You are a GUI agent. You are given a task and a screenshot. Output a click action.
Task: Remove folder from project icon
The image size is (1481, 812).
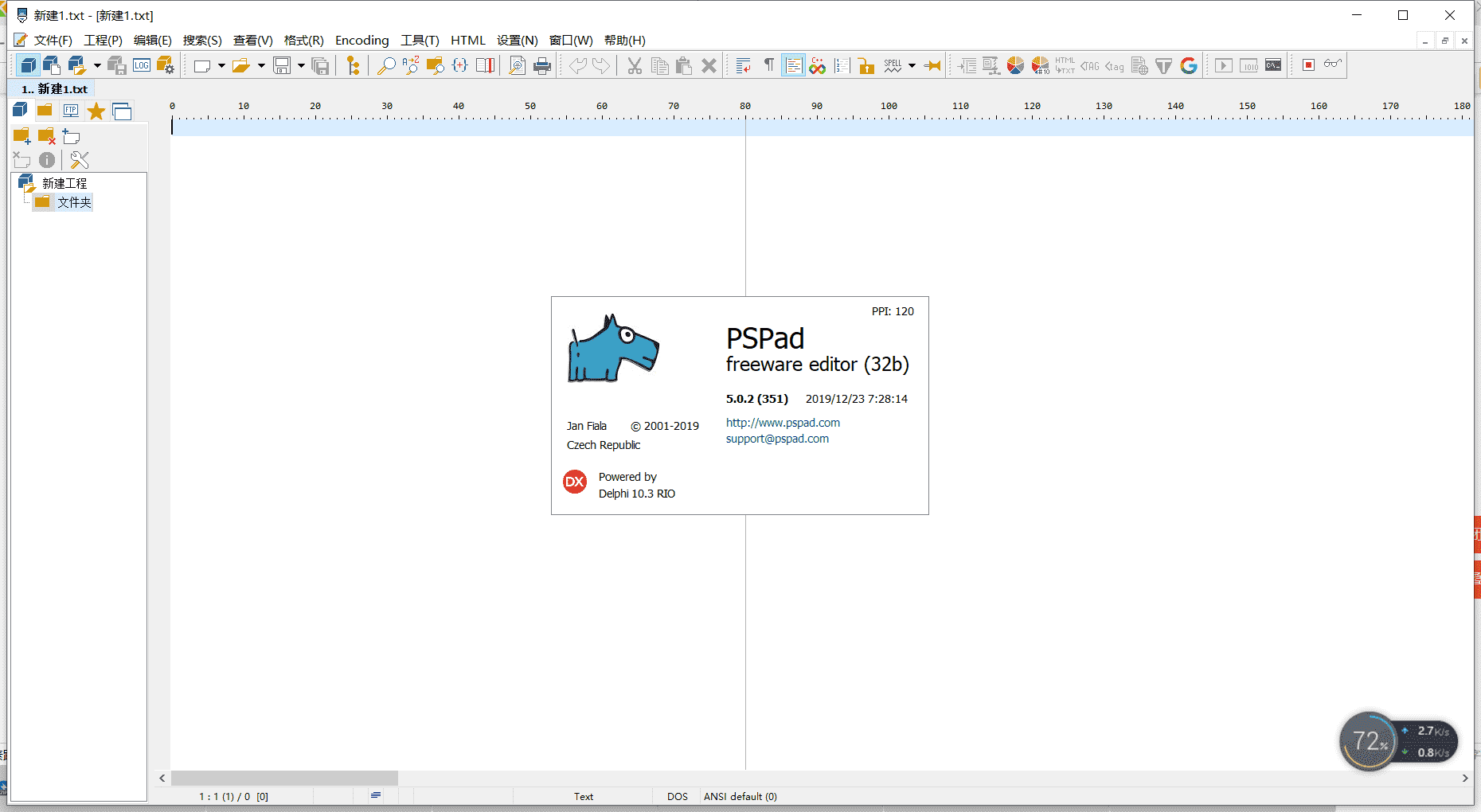coord(47,137)
